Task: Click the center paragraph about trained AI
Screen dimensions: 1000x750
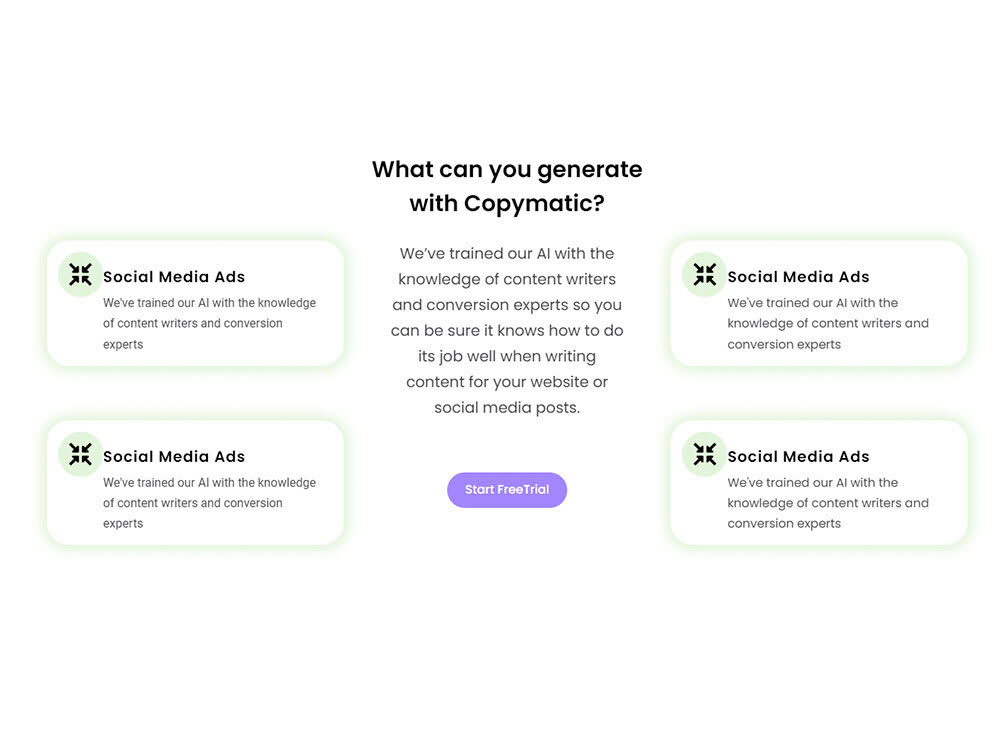Action: [507, 330]
